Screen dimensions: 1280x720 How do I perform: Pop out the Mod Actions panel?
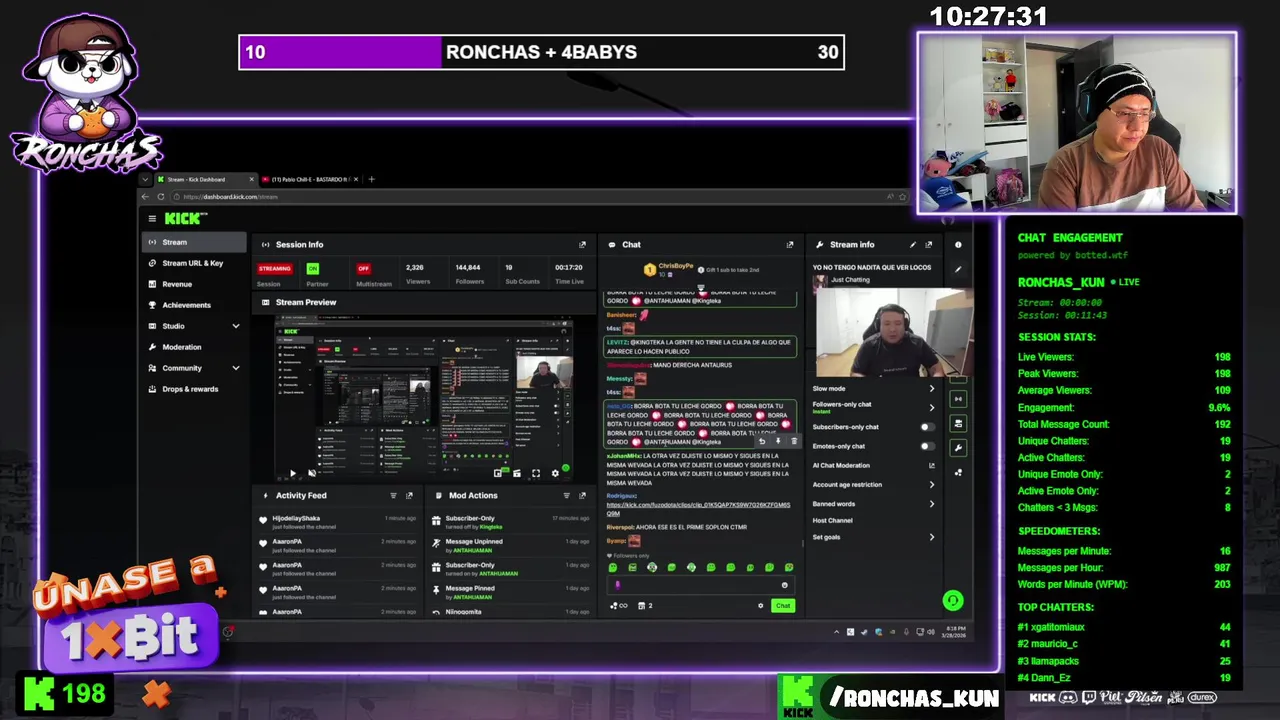click(x=582, y=495)
